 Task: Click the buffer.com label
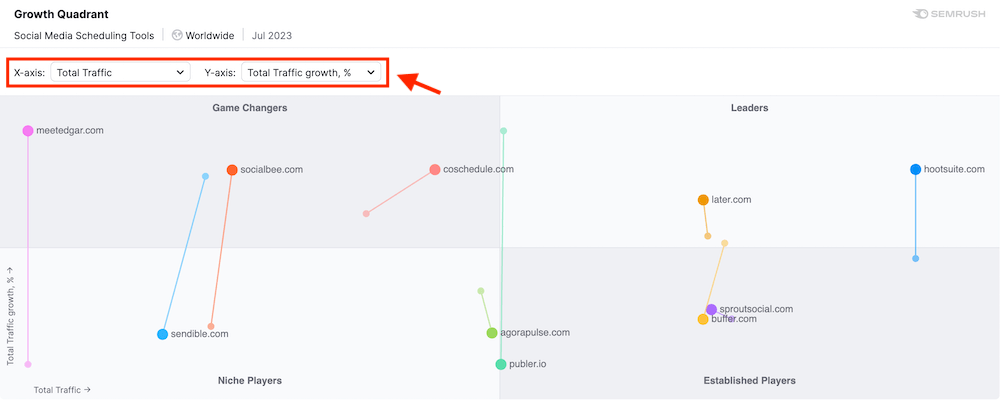[735, 320]
